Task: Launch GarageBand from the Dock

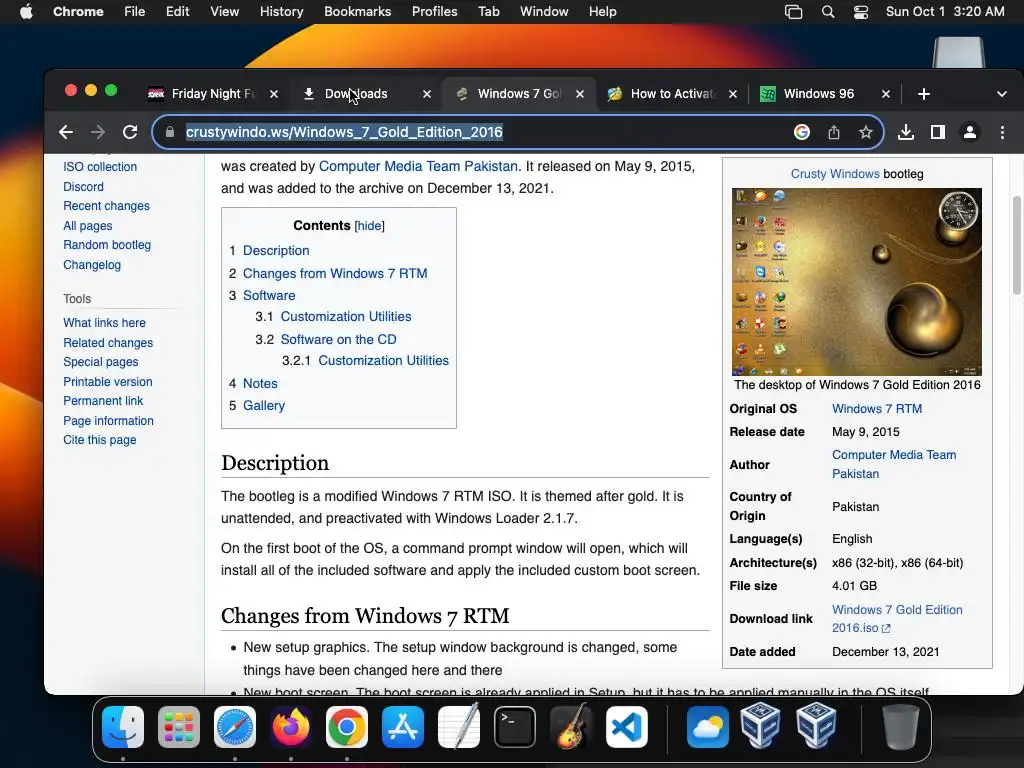Action: pos(571,727)
